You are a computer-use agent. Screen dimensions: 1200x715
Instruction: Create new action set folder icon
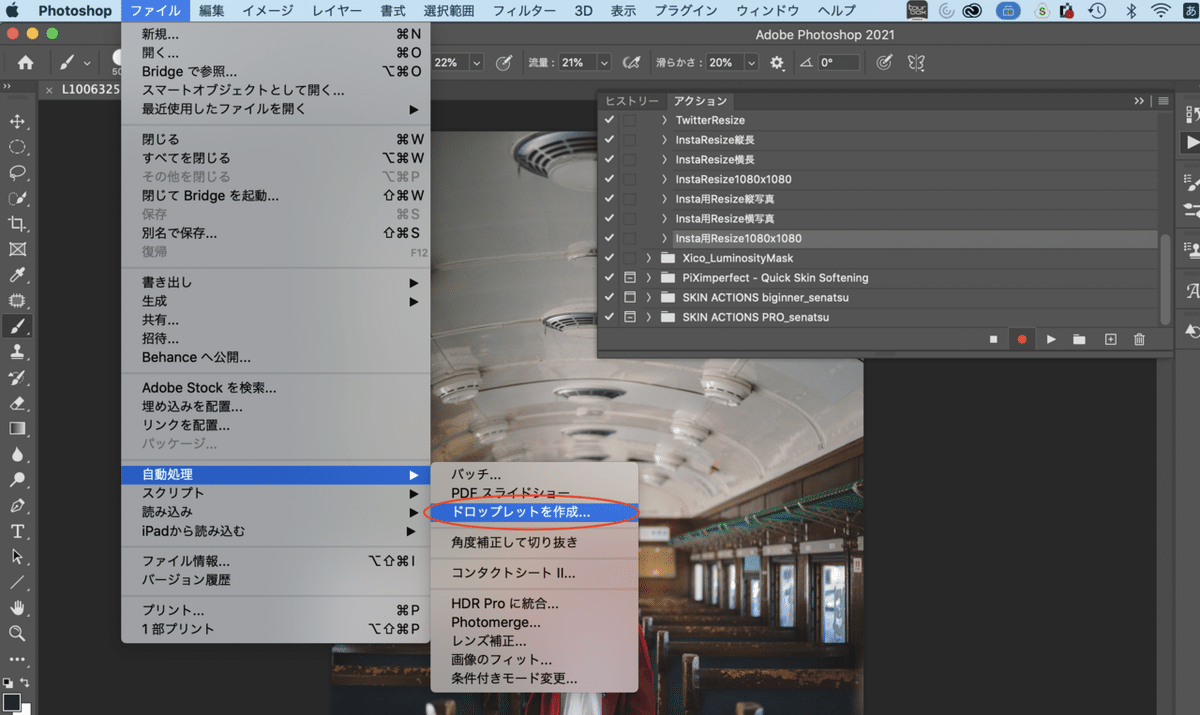click(x=1079, y=339)
